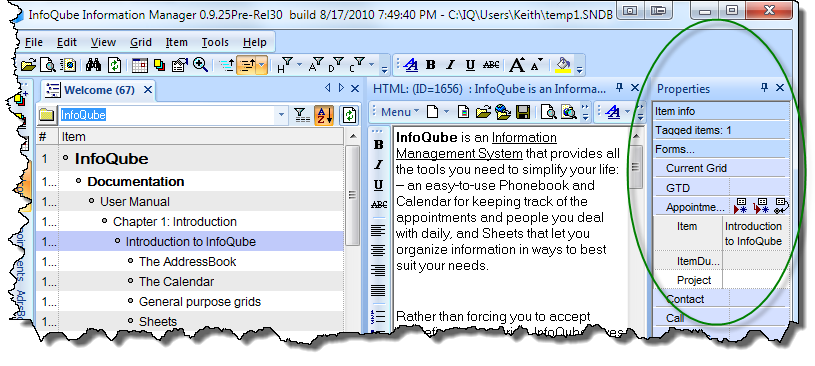Click the binoculars Find icon
Viewport: 815px width, 366px height.
[94, 65]
